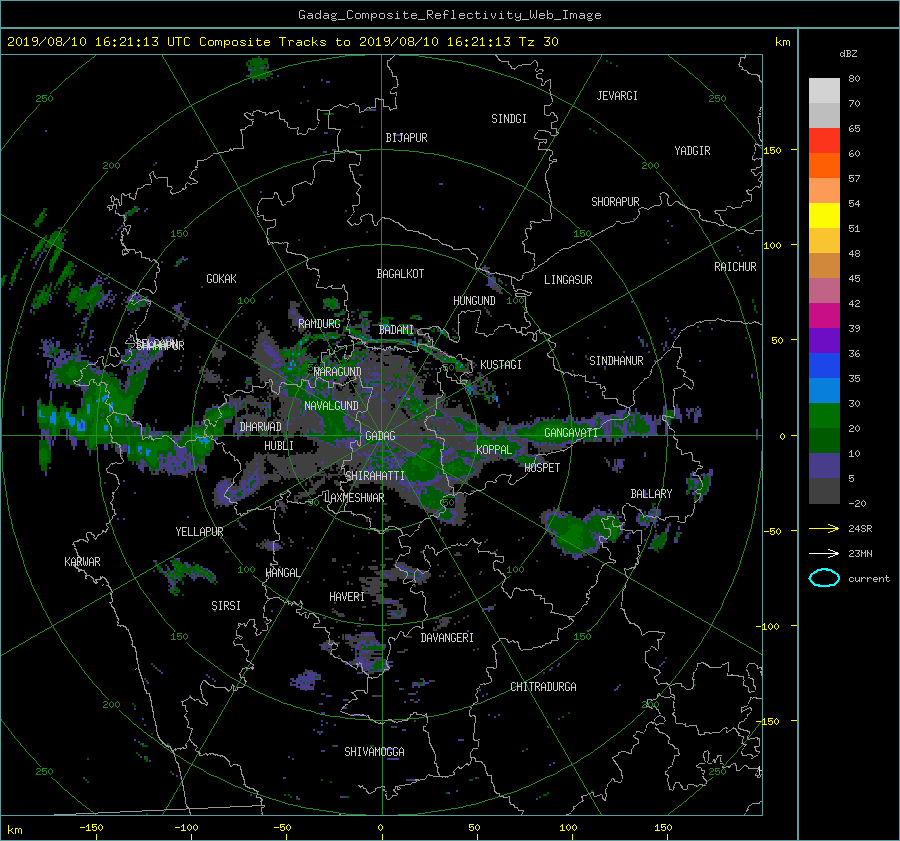Select the purple 39 dBZ color swatch
This screenshot has width=900, height=841.
click(824, 341)
